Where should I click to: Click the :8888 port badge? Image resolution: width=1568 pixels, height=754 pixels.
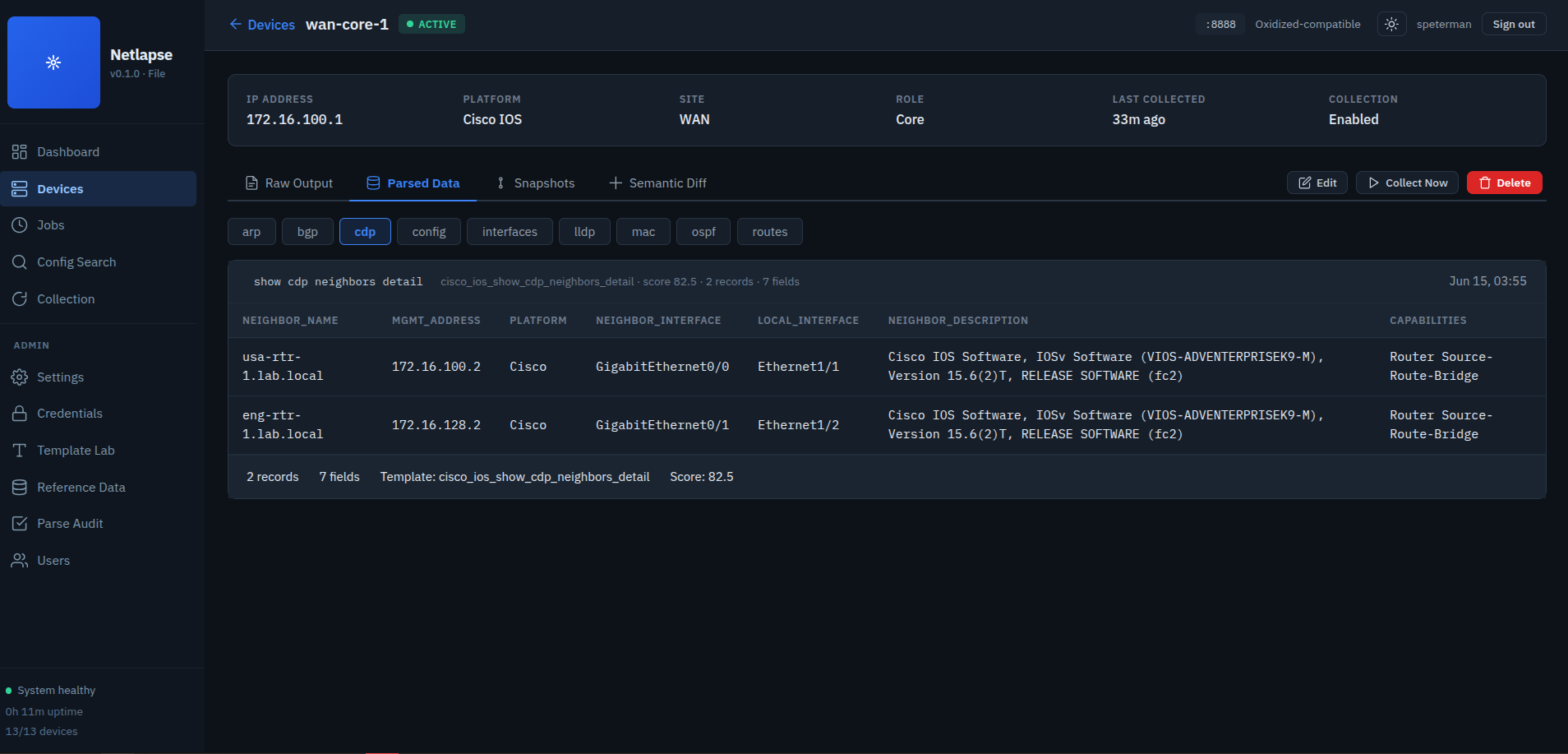[1220, 25]
